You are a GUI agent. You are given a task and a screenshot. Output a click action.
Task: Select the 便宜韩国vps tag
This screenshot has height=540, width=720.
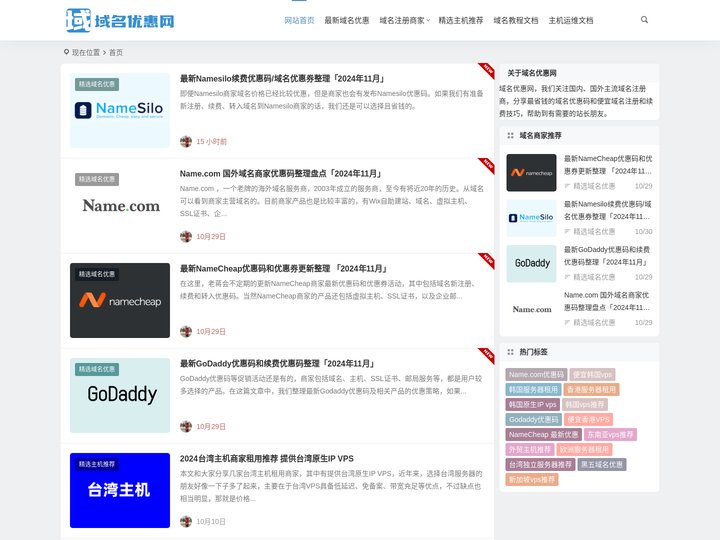[592, 375]
